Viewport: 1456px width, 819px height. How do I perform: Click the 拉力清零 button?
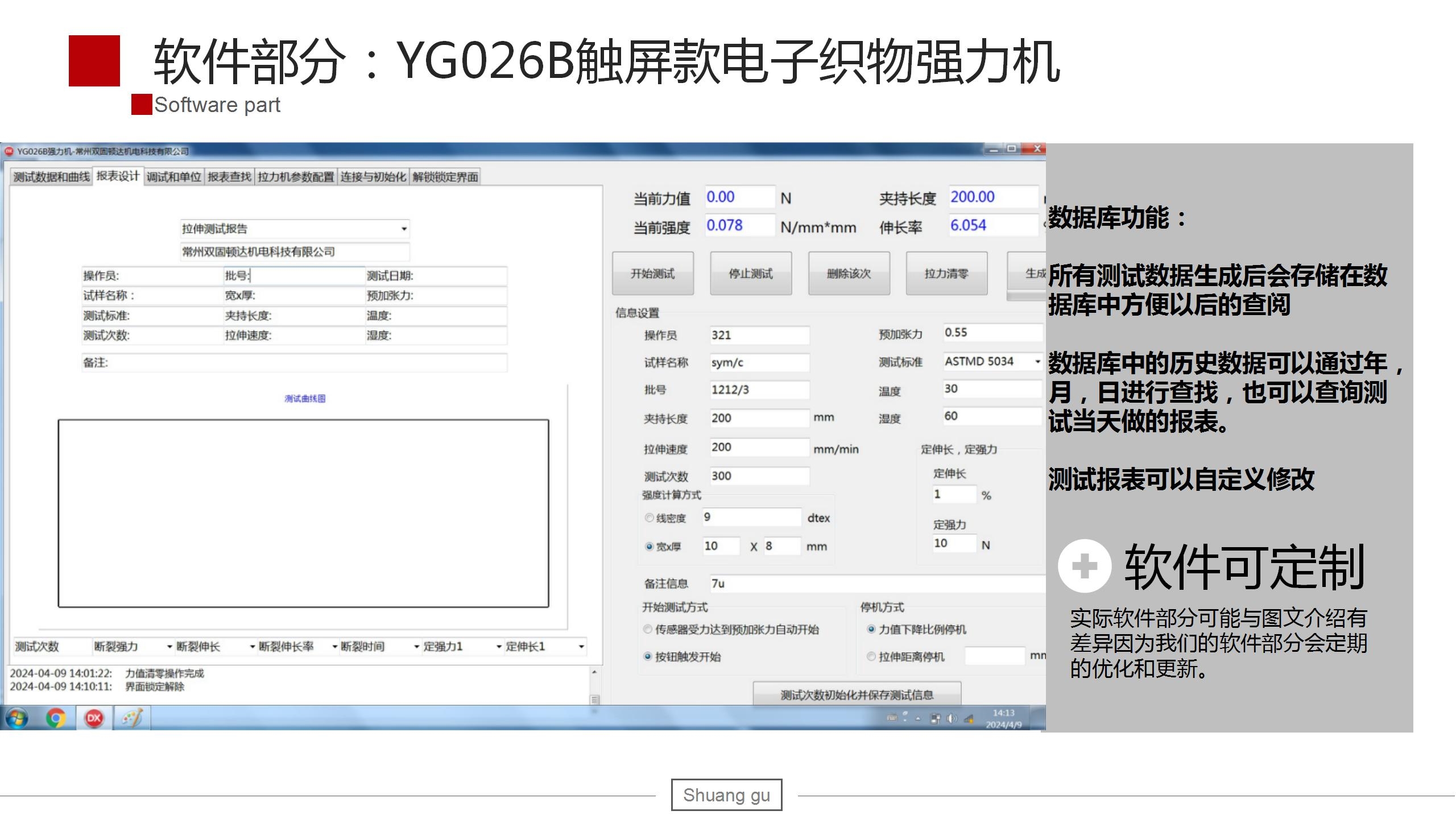pos(946,274)
